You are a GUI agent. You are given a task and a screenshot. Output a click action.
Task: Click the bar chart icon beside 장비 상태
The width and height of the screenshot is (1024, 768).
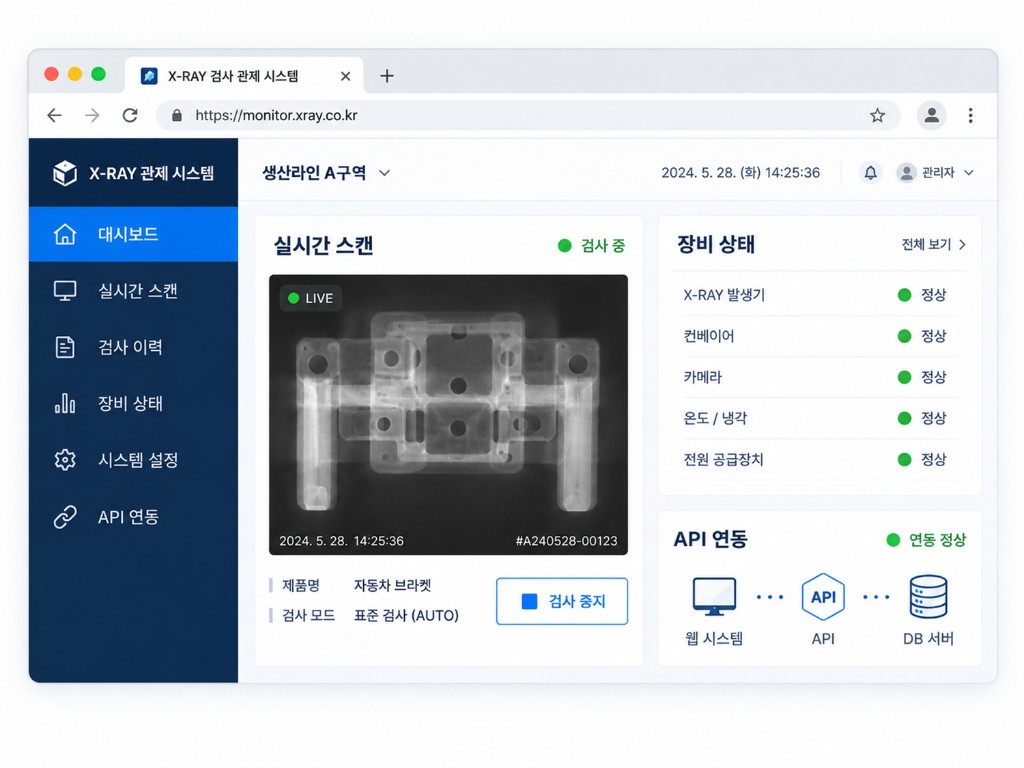(x=65, y=403)
